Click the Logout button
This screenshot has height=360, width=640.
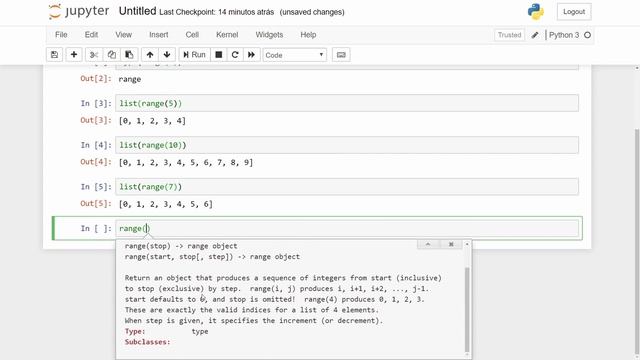pos(574,12)
